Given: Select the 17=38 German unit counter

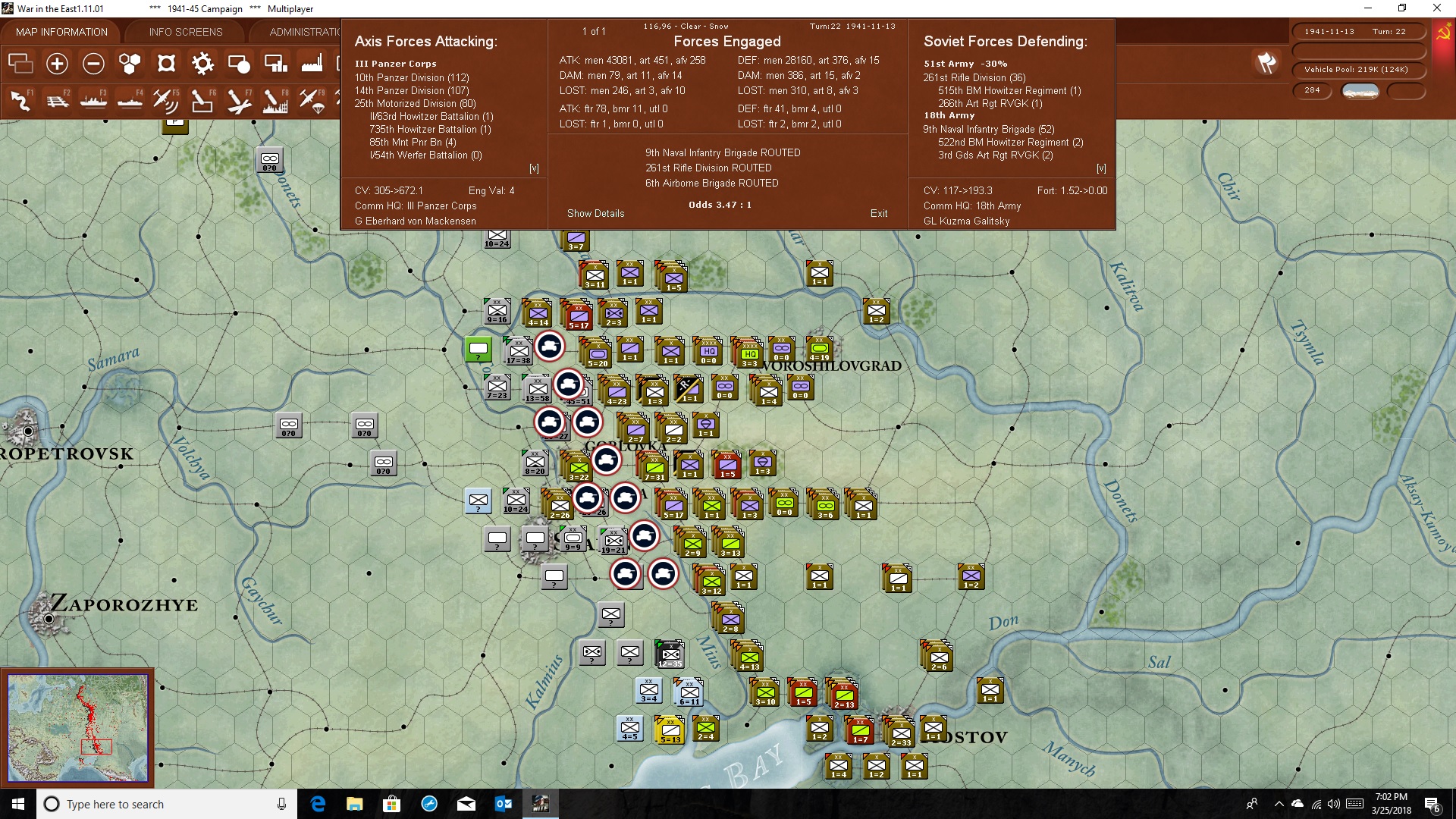Looking at the screenshot, I should tap(519, 352).
